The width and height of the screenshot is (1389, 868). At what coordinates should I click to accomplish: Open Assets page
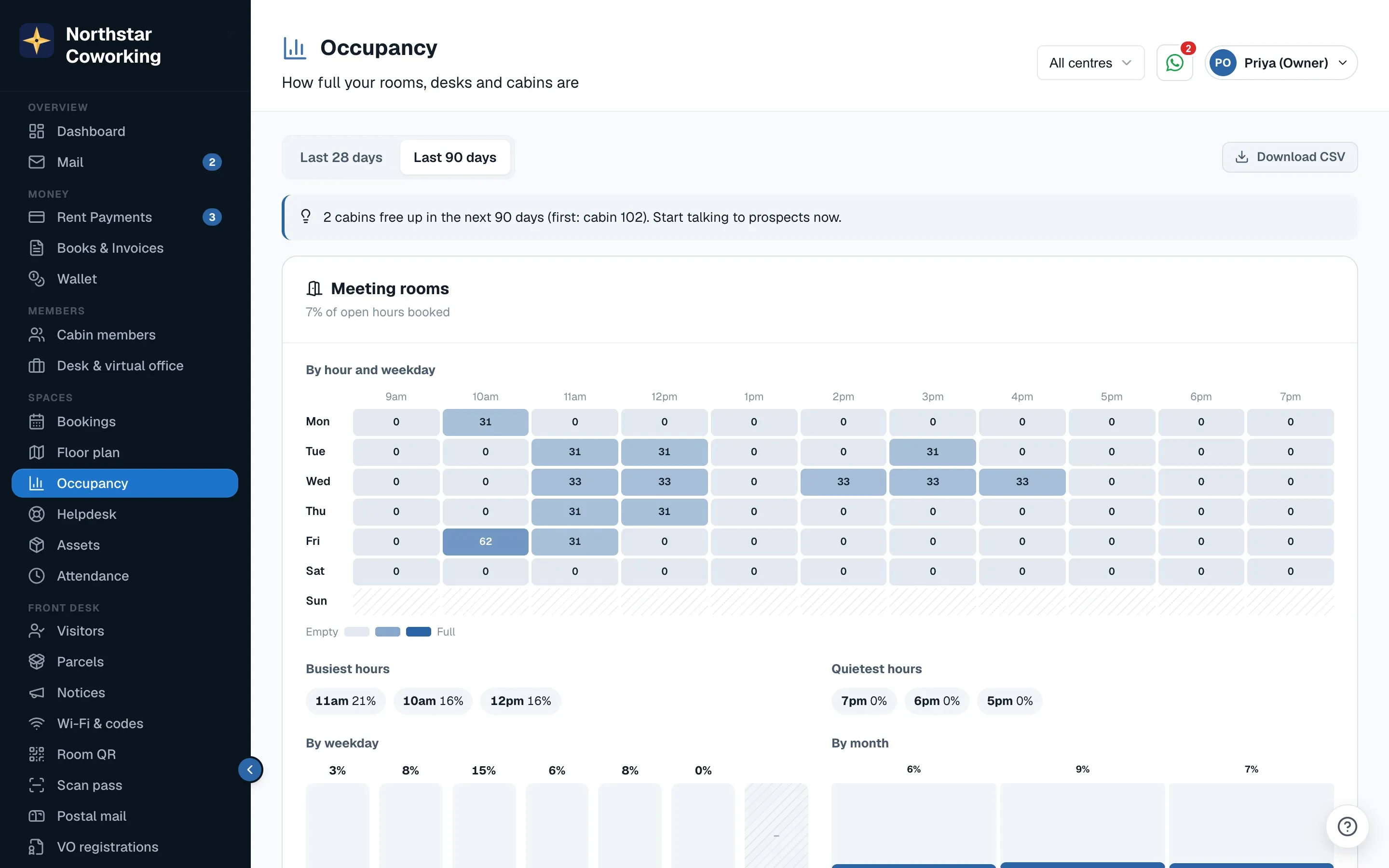[124, 545]
